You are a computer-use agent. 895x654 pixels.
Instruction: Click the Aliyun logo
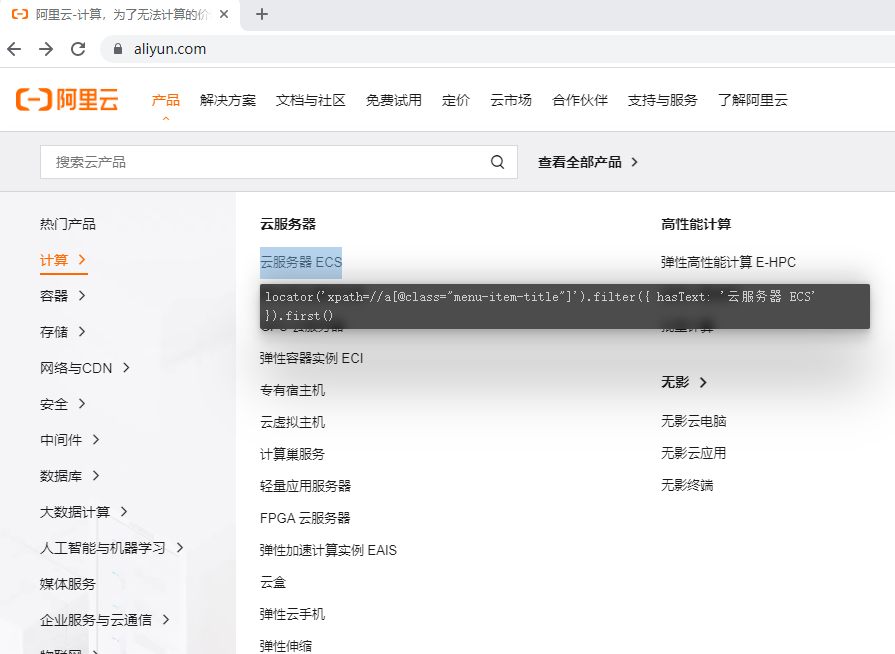67,99
